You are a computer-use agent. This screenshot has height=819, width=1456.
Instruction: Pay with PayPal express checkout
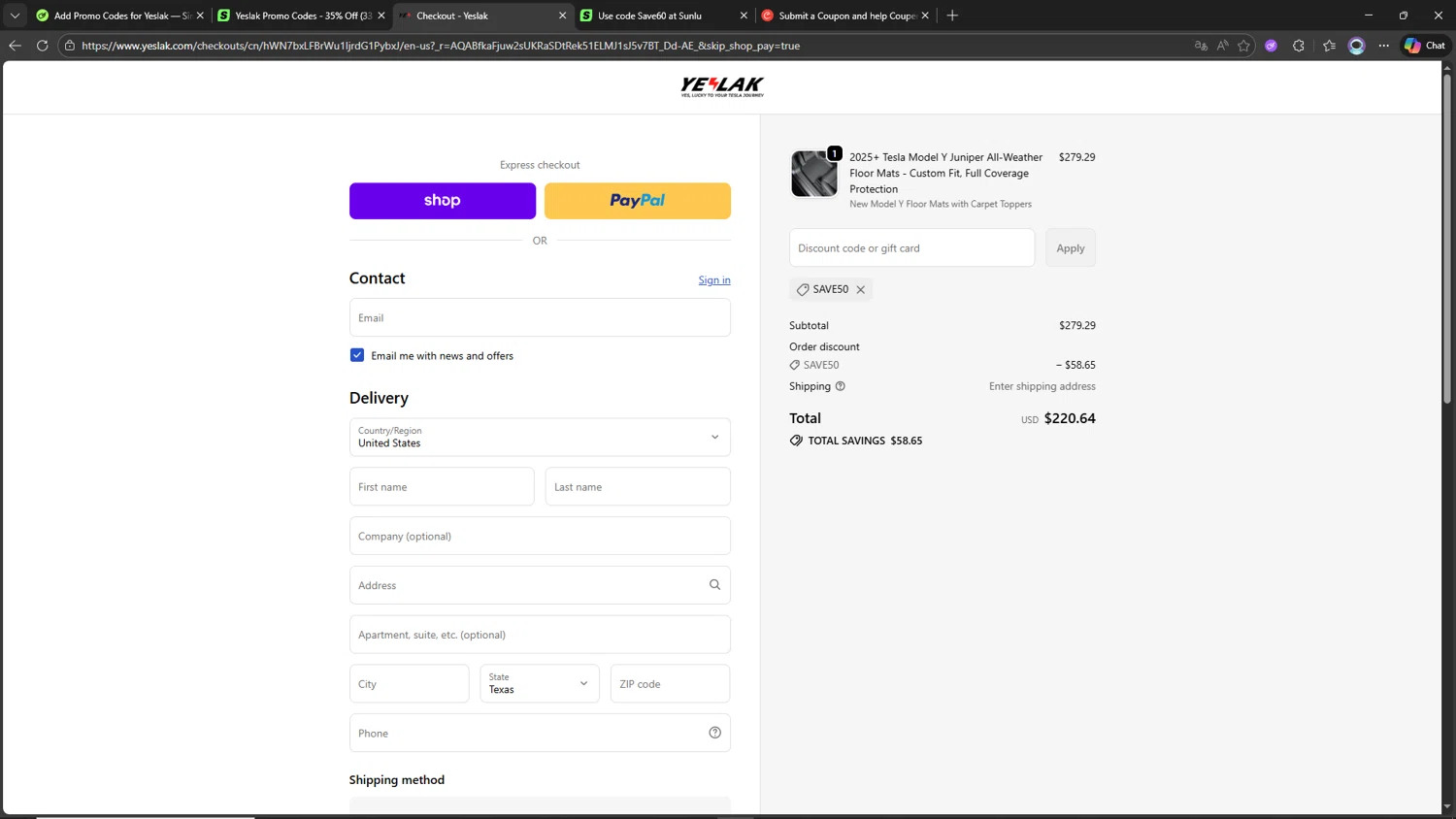pyautogui.click(x=638, y=201)
